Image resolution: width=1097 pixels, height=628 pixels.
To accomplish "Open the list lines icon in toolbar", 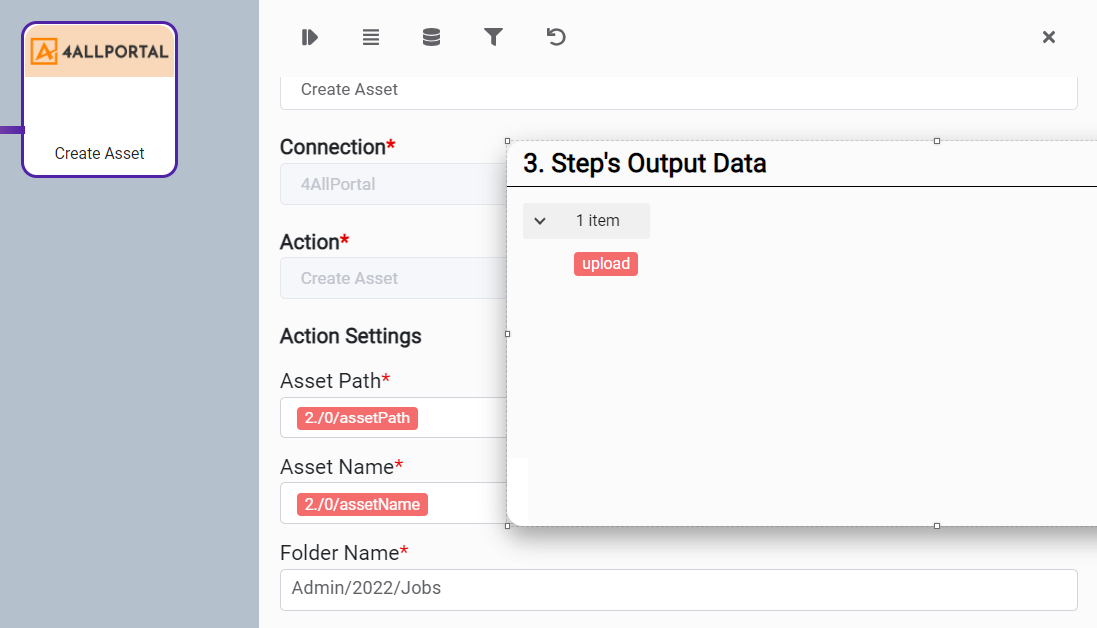I will 370,37.
